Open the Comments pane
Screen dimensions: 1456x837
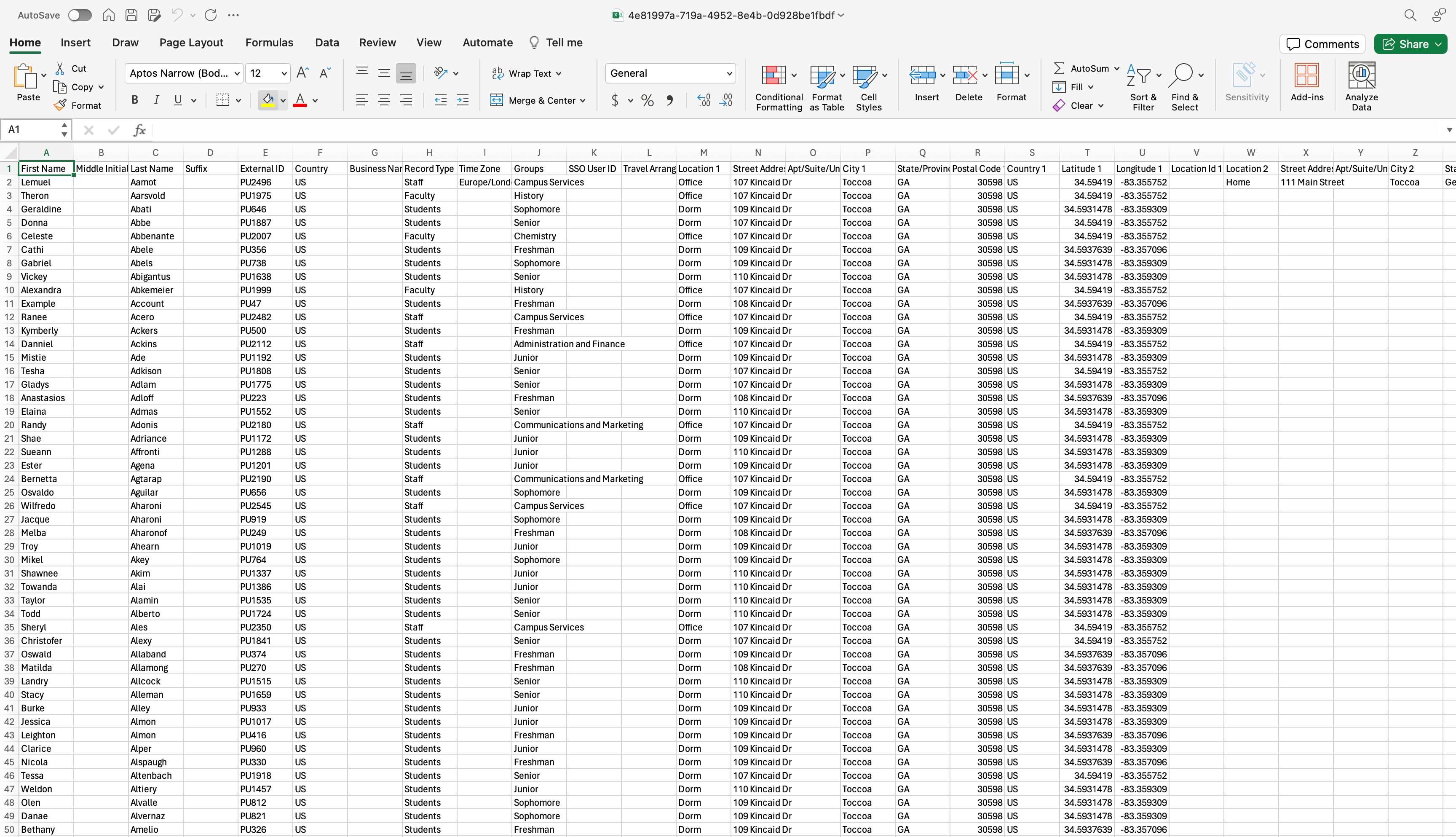click(x=1322, y=44)
